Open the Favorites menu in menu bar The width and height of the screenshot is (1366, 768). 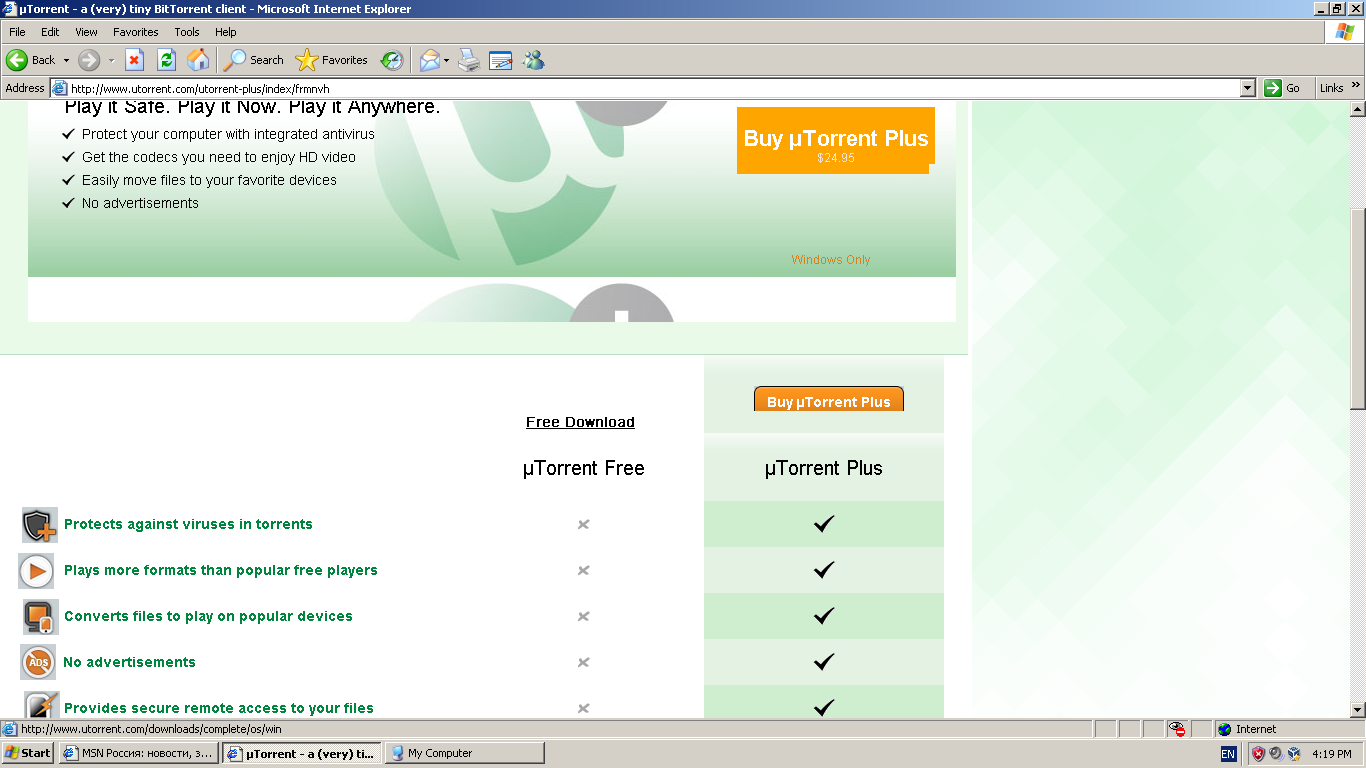135,32
